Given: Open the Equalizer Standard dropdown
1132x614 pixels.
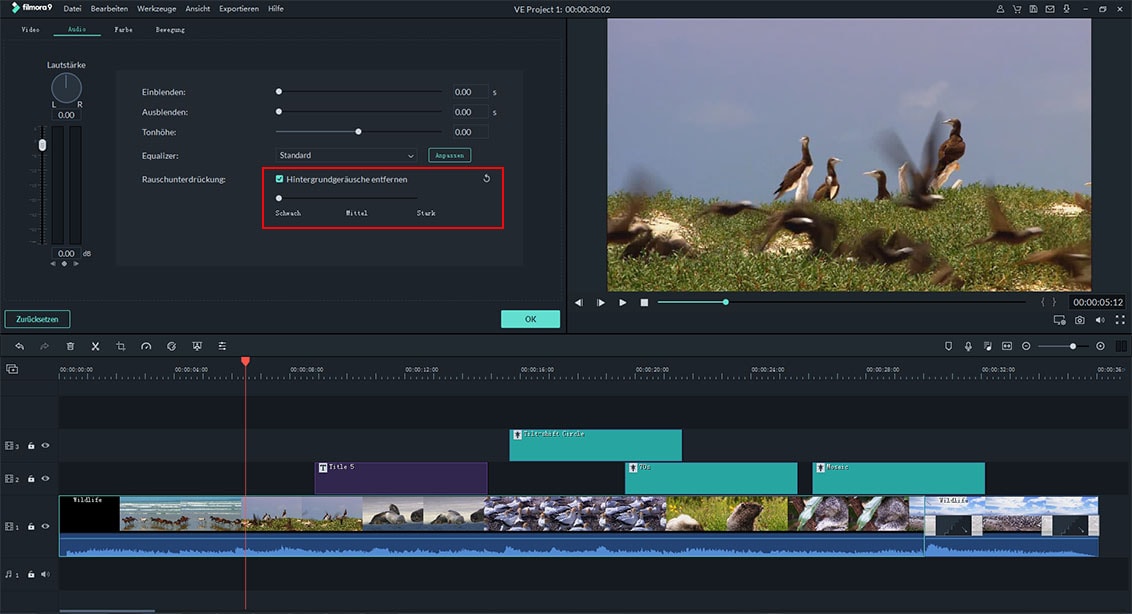Looking at the screenshot, I should tap(347, 155).
